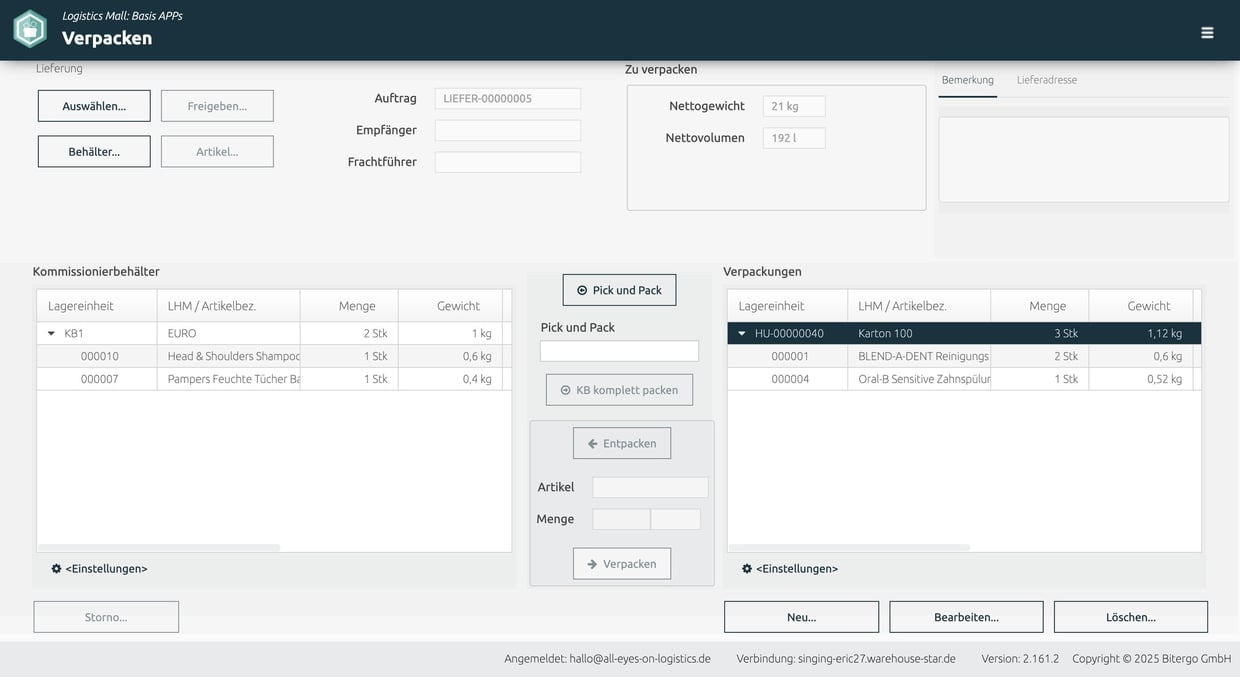Click Verpackungen horizontal scrollbar
The height and width of the screenshot is (677, 1240).
pos(849,548)
